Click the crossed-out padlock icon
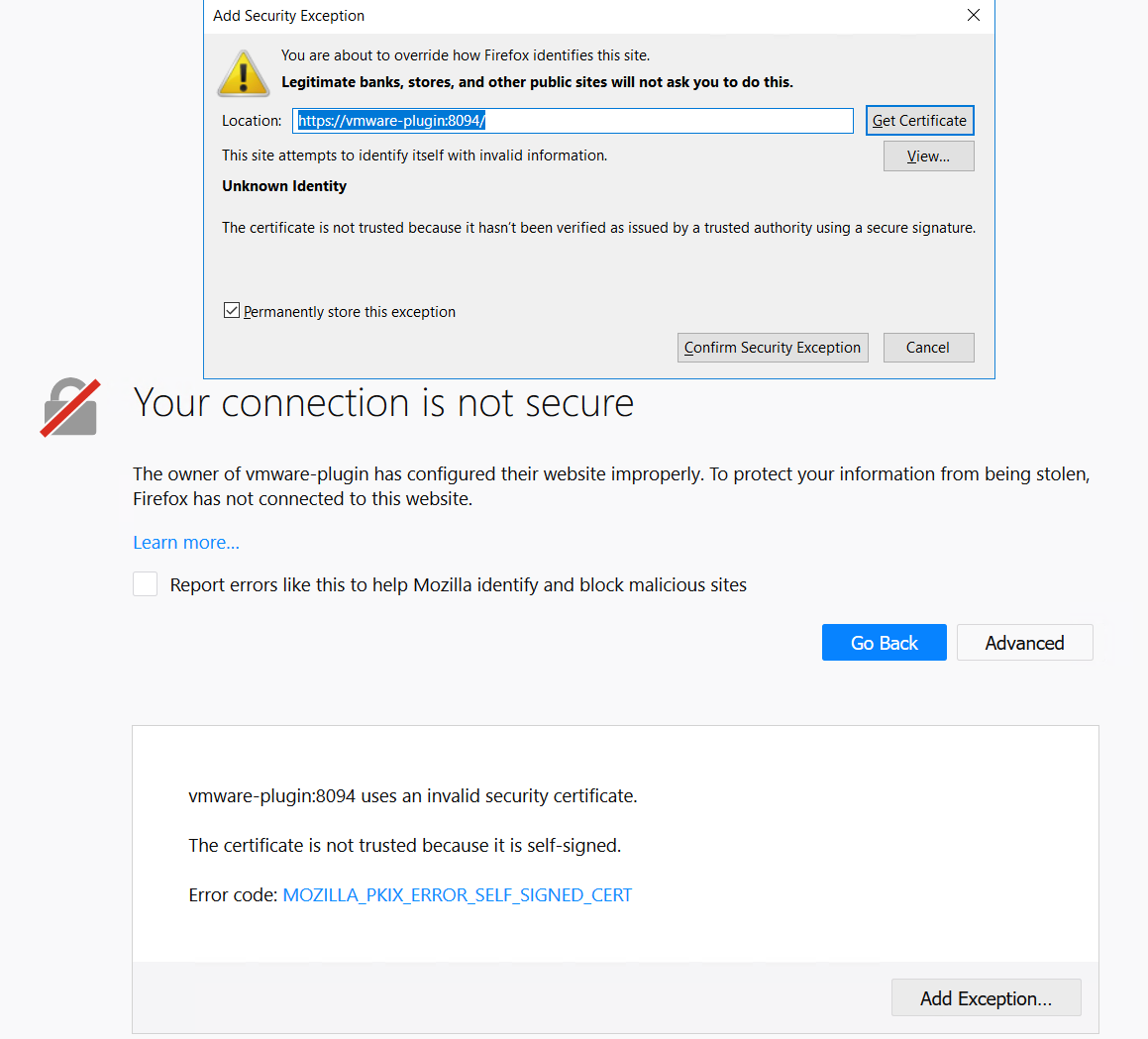This screenshot has height=1039, width=1148. coord(70,406)
